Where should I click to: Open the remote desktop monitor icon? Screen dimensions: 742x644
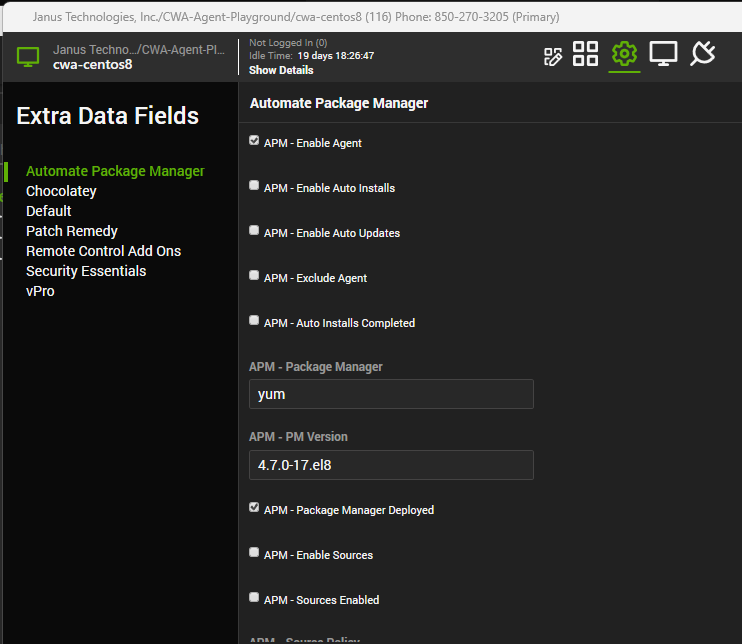click(663, 55)
